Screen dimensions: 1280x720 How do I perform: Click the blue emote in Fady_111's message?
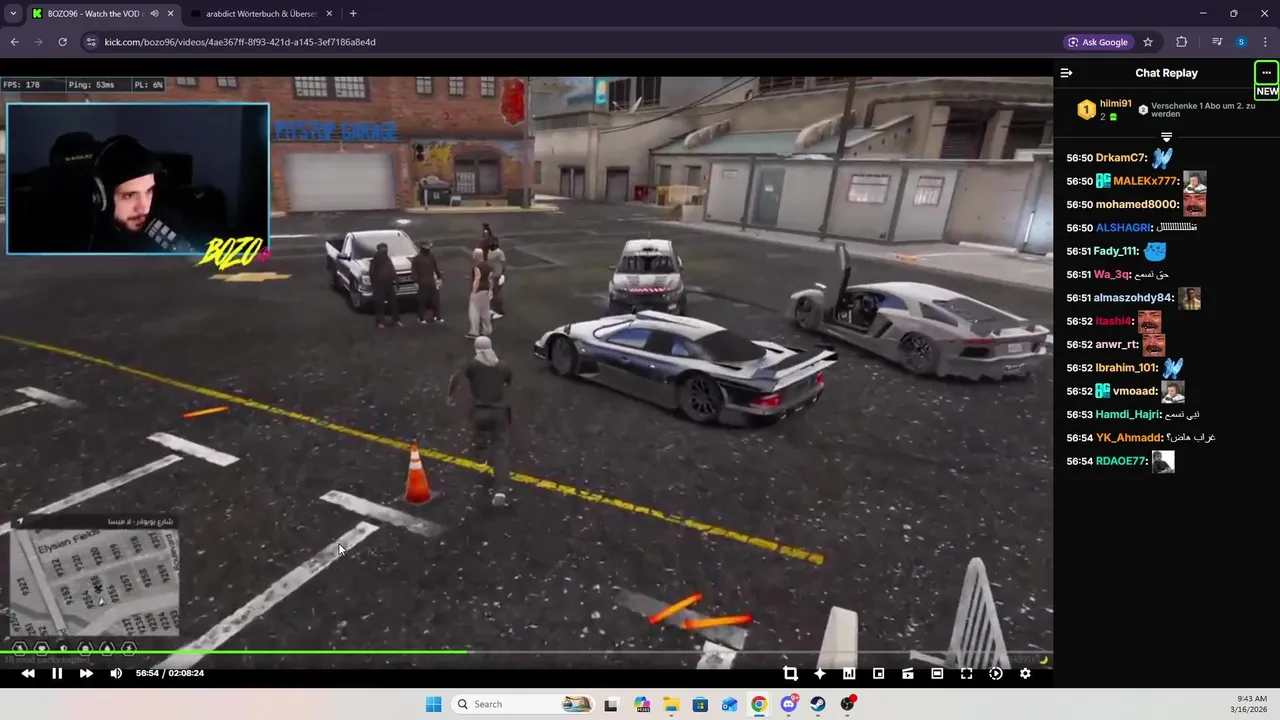pyautogui.click(x=1155, y=251)
